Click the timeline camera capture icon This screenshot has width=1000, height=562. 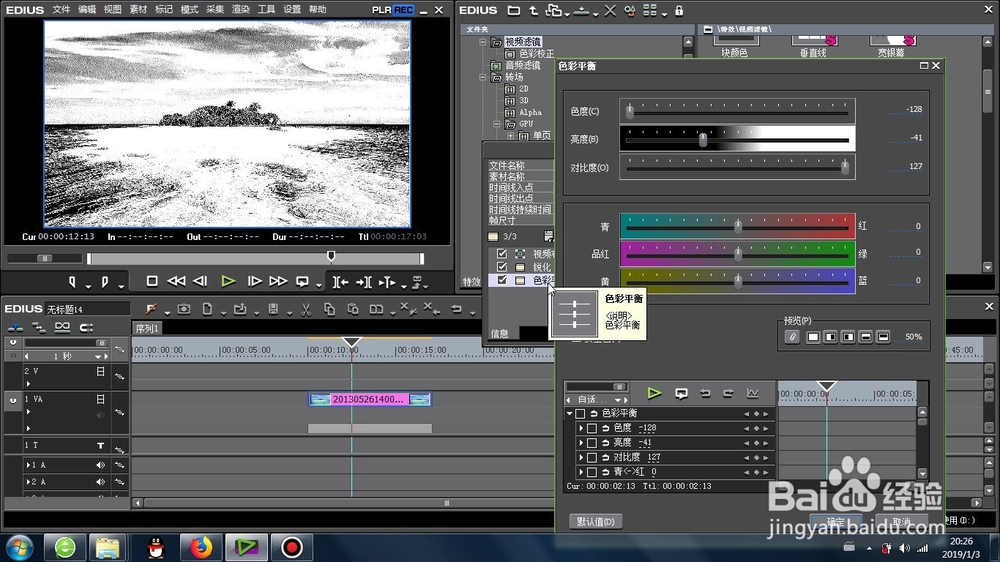(x=184, y=309)
